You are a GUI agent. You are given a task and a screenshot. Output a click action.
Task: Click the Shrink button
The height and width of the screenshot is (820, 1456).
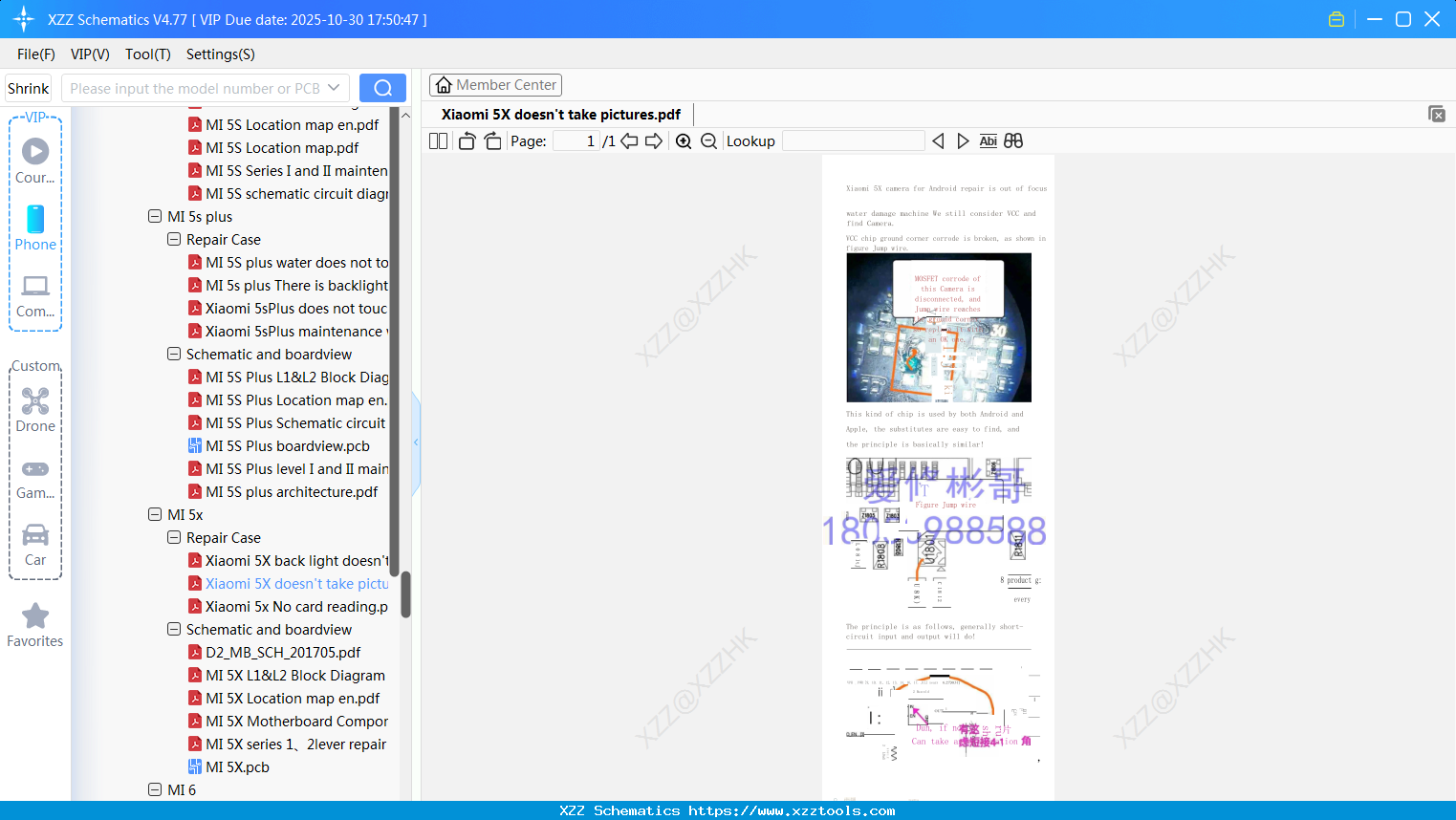pyautogui.click(x=28, y=88)
